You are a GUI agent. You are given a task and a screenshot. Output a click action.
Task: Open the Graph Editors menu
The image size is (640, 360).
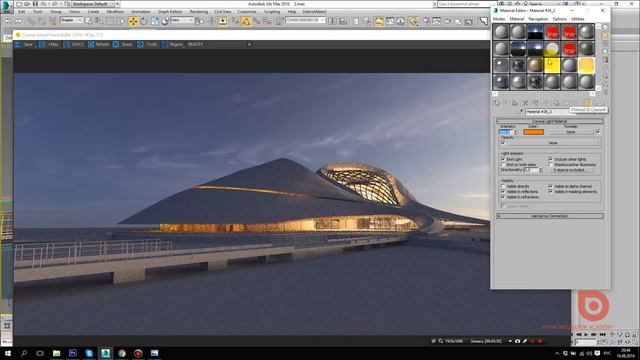170,12
